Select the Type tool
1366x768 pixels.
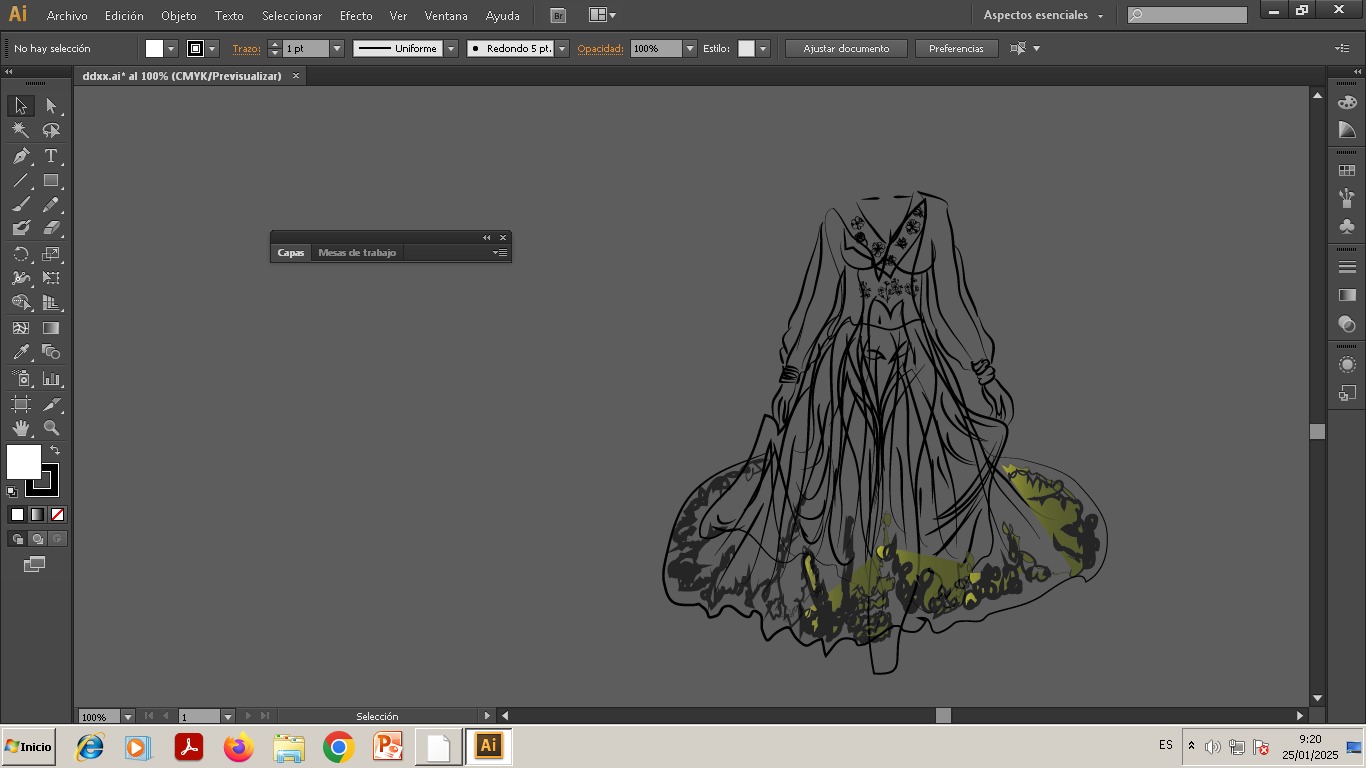coord(51,156)
